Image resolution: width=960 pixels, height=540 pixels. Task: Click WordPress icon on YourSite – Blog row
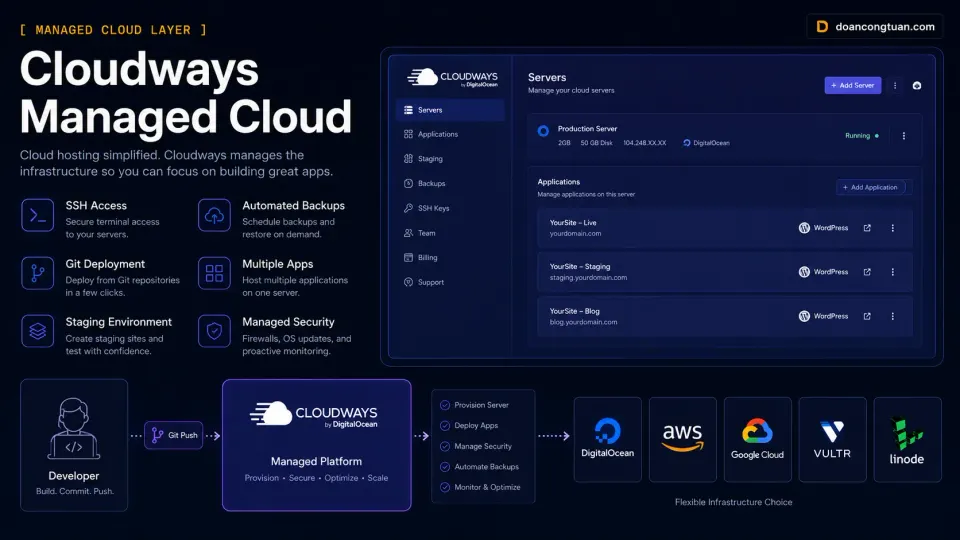click(x=804, y=317)
